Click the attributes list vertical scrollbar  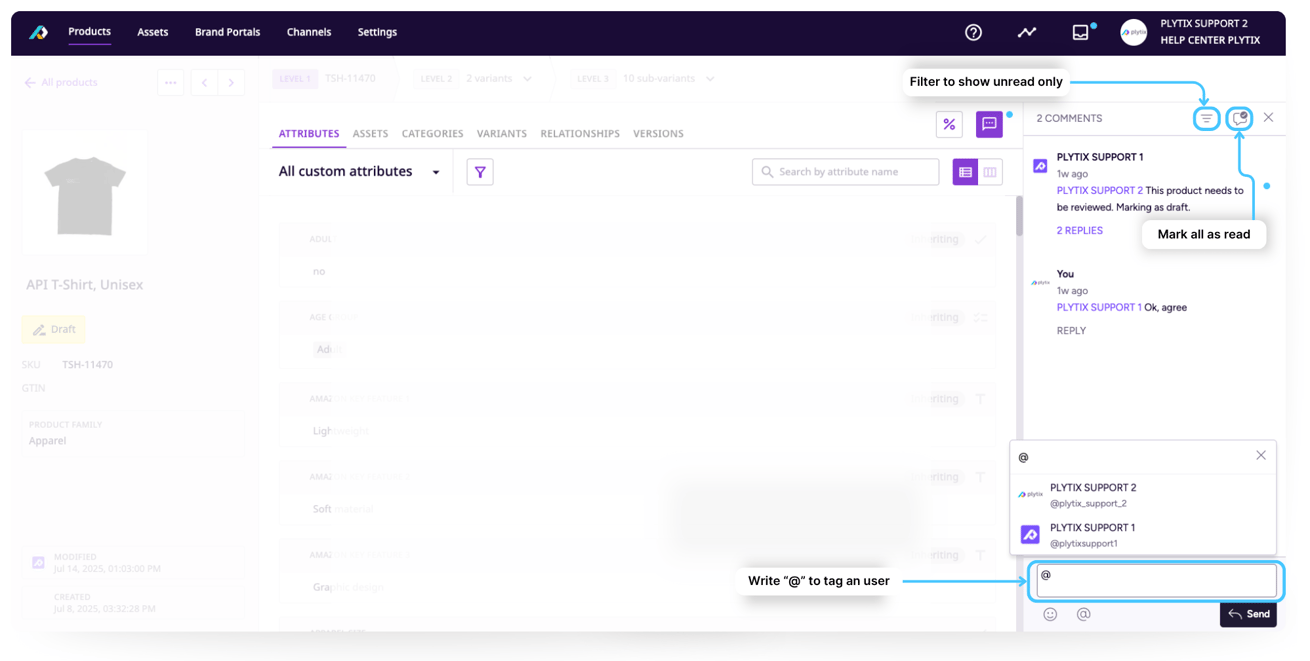coord(1019,216)
